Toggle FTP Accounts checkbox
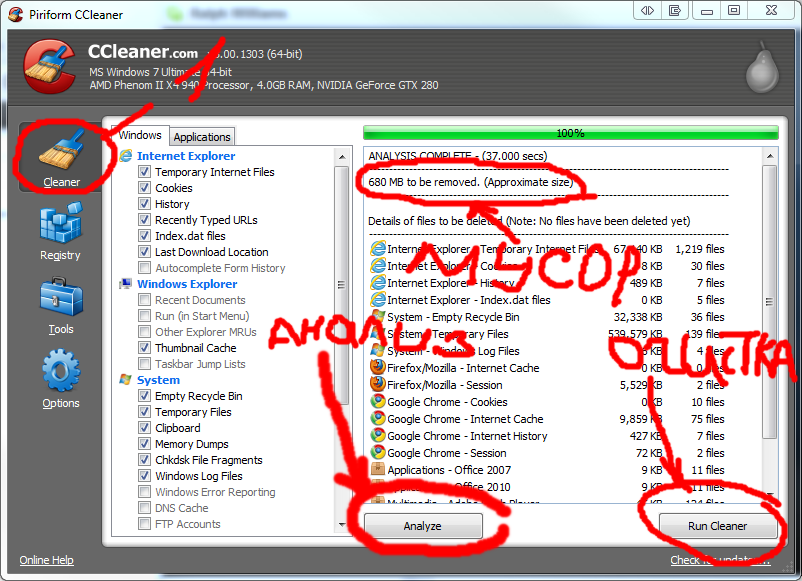Viewport: 802px width, 581px height. tap(145, 524)
